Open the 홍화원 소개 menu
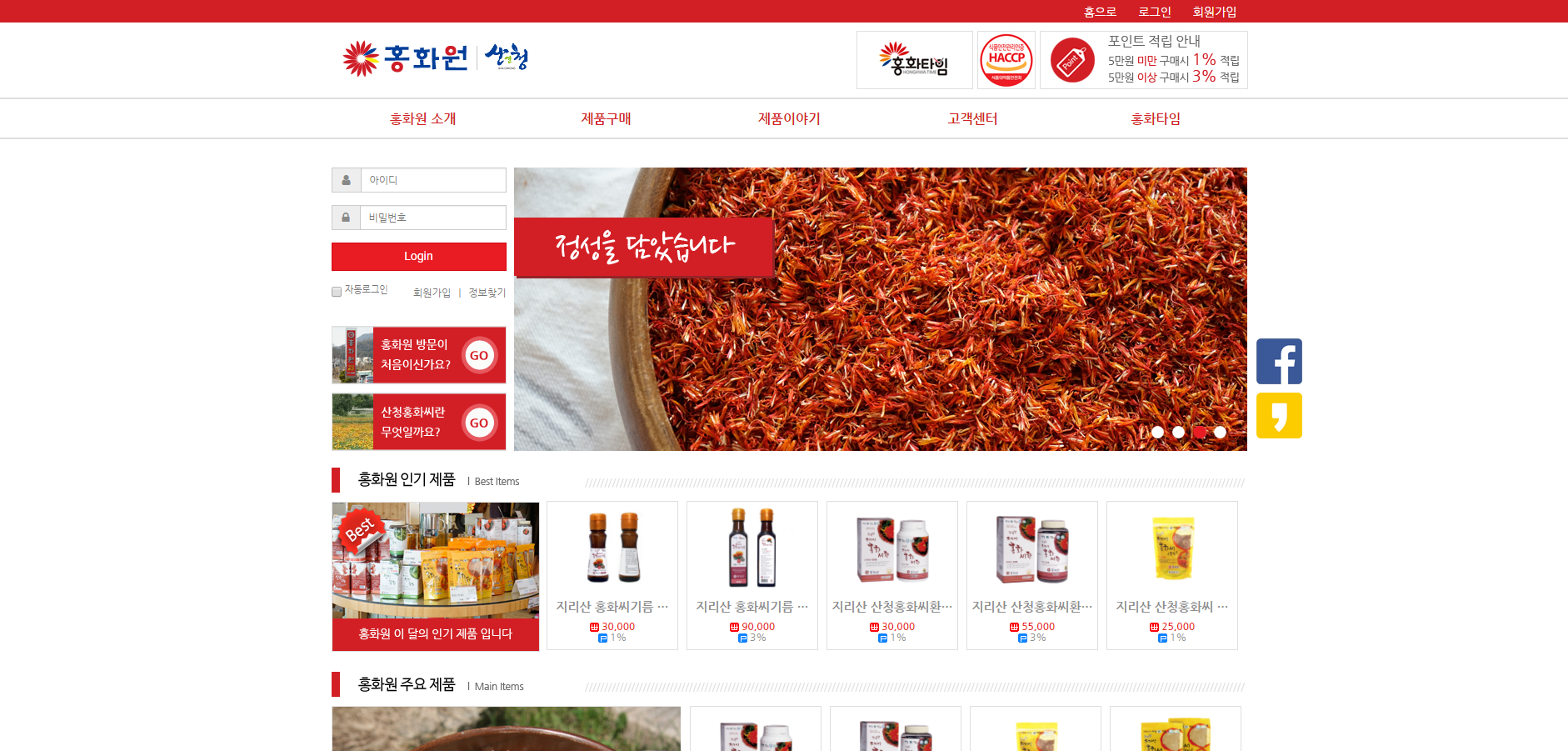1568x751 pixels. 422,118
